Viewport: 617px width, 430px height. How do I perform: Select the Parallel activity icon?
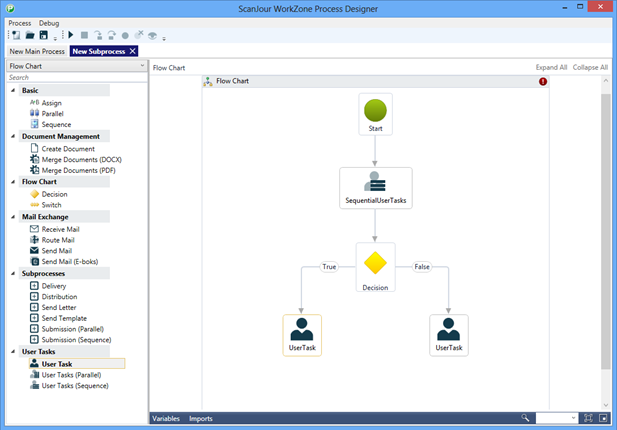(x=35, y=113)
